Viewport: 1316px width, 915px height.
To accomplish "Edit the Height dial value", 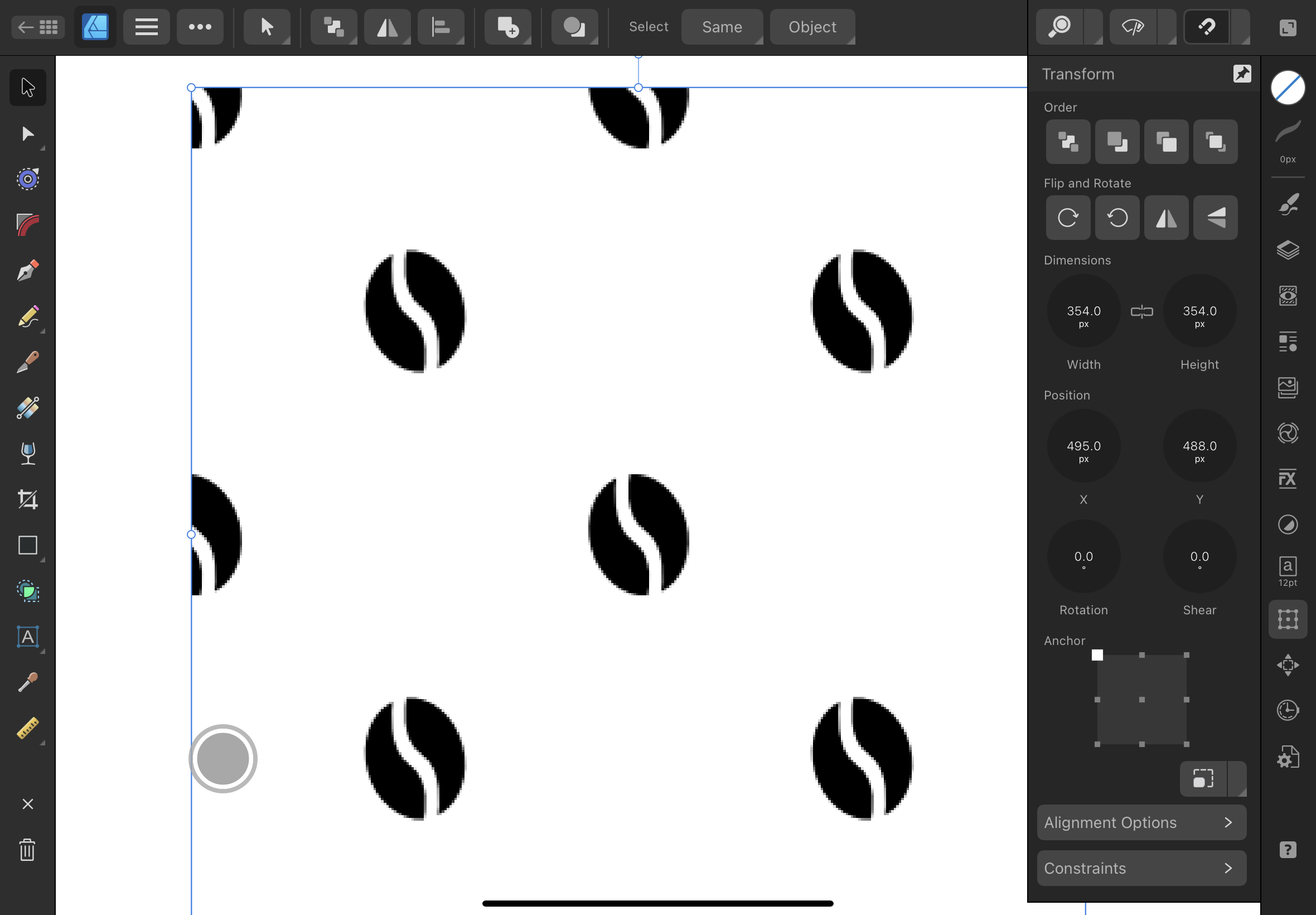I will [1199, 311].
